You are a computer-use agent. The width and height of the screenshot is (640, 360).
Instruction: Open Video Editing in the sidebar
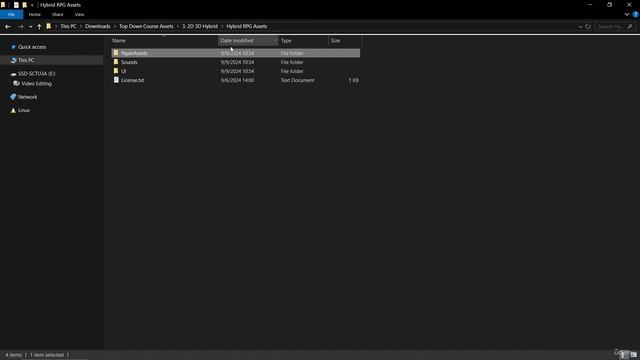[36, 84]
